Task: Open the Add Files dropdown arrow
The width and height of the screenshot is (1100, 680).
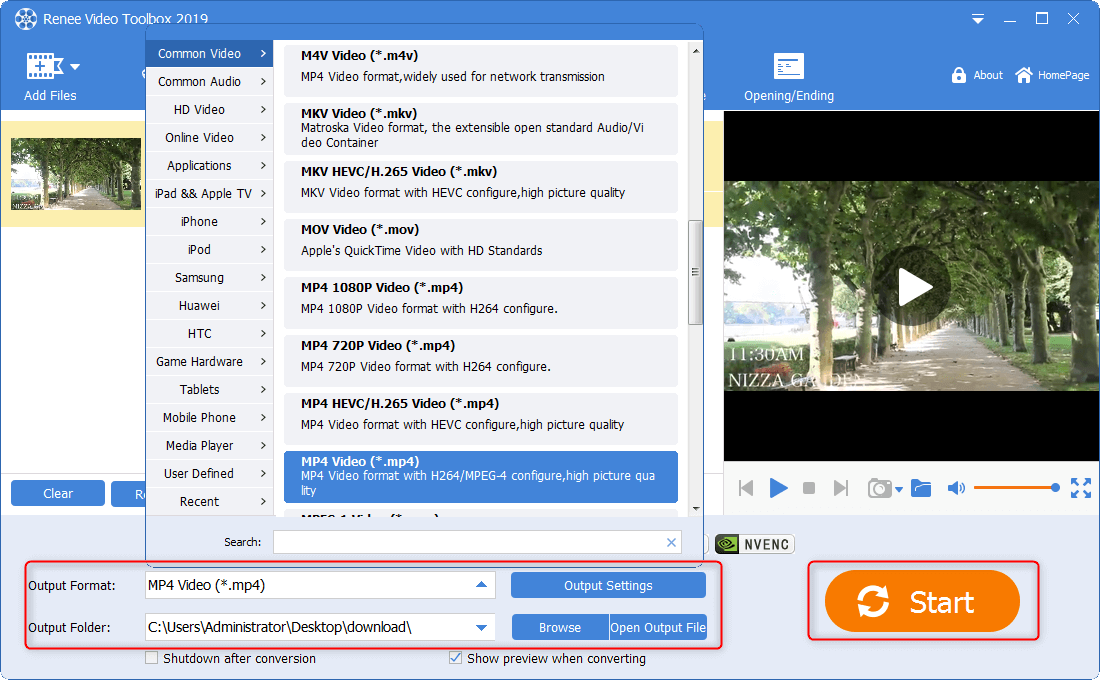Action: [75, 67]
